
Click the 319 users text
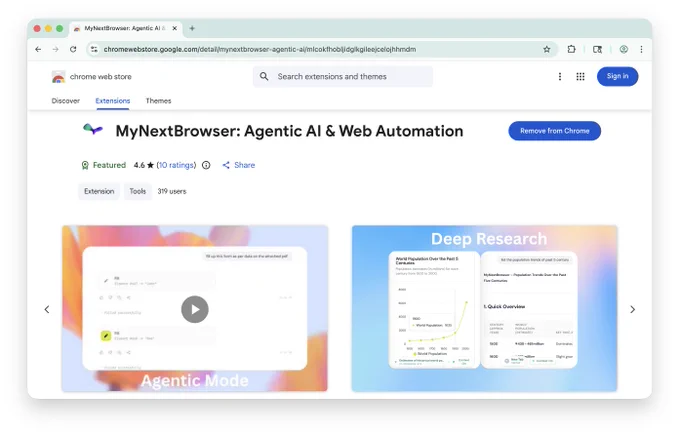(x=172, y=191)
